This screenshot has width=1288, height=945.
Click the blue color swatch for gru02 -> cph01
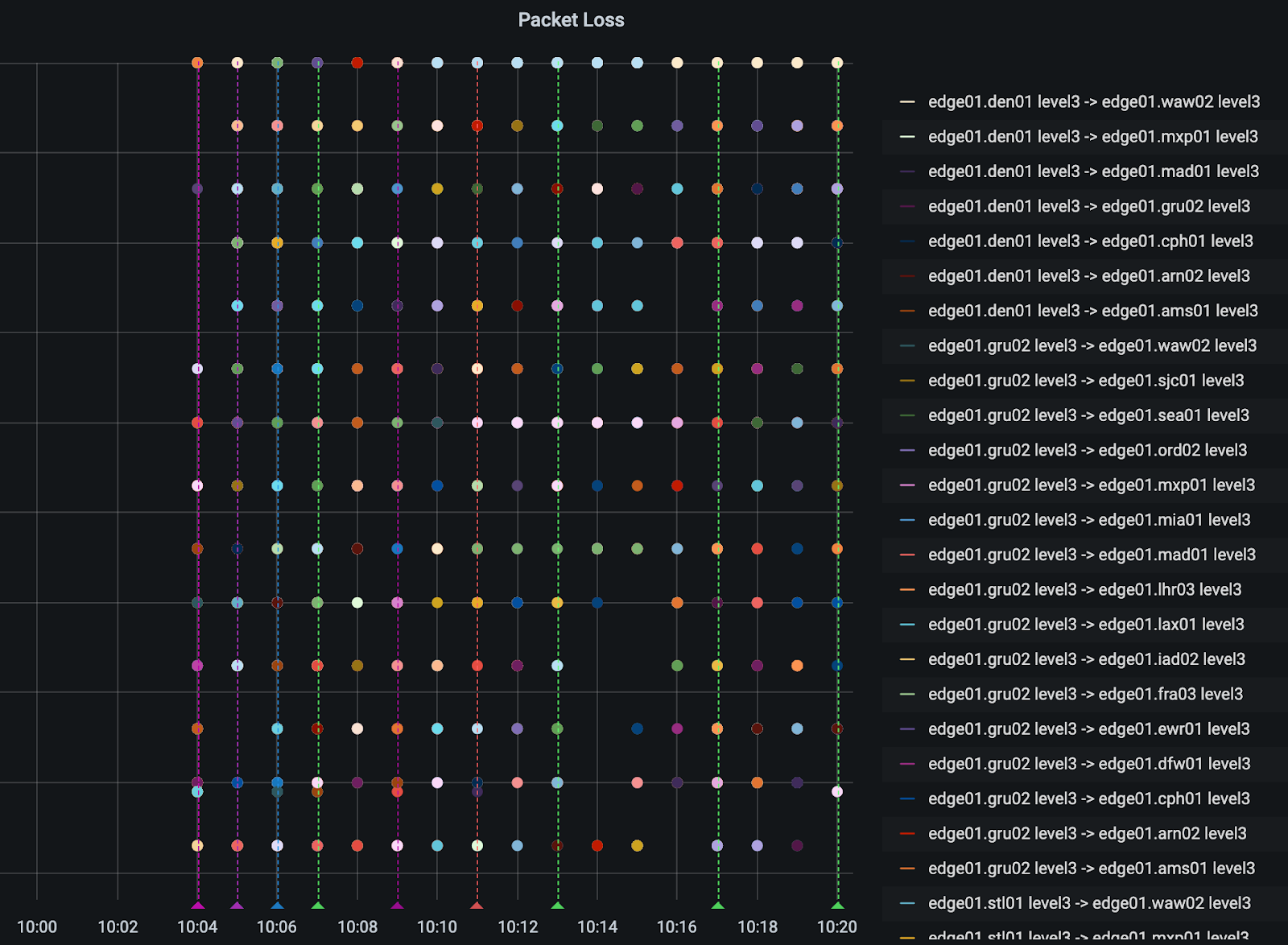[x=907, y=799]
